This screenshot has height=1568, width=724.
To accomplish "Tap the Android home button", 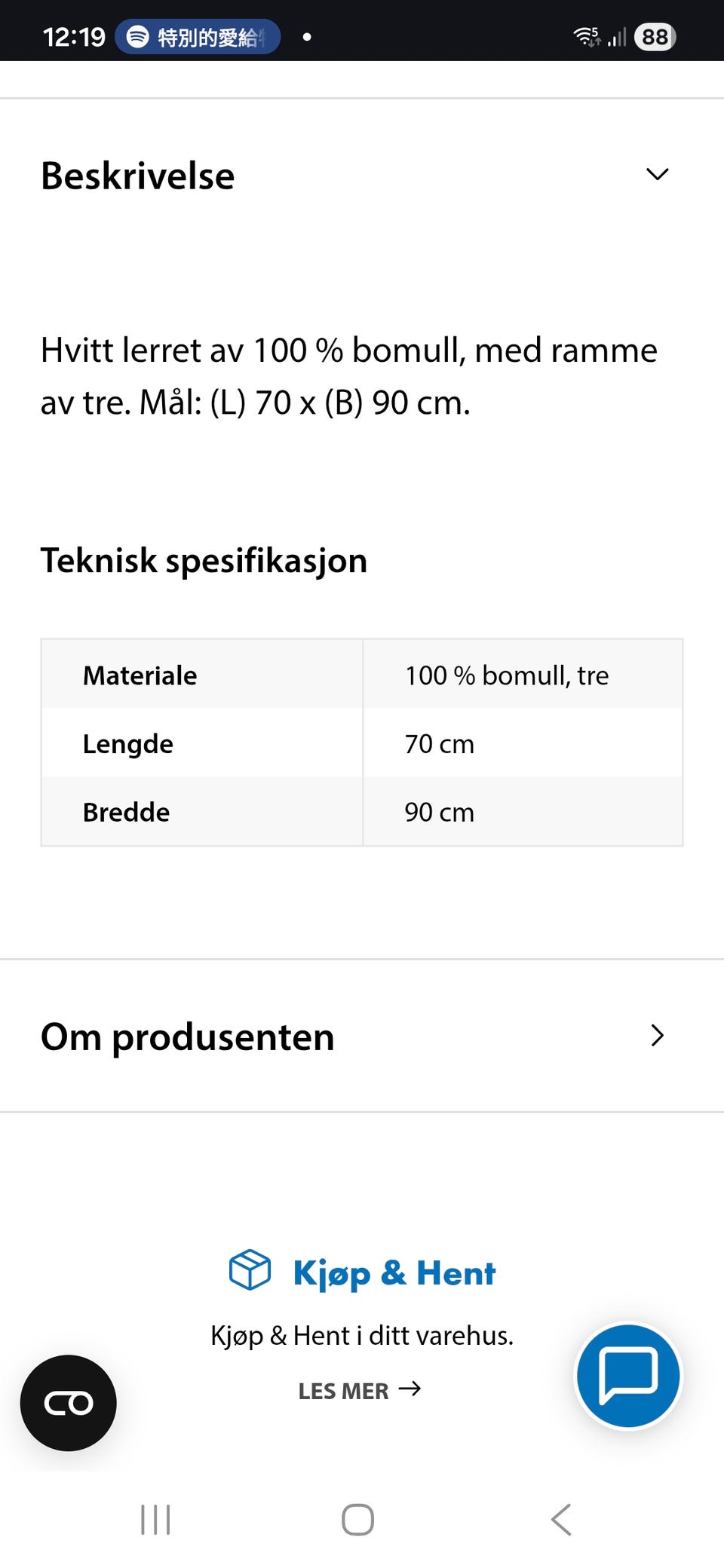I will [357, 1519].
